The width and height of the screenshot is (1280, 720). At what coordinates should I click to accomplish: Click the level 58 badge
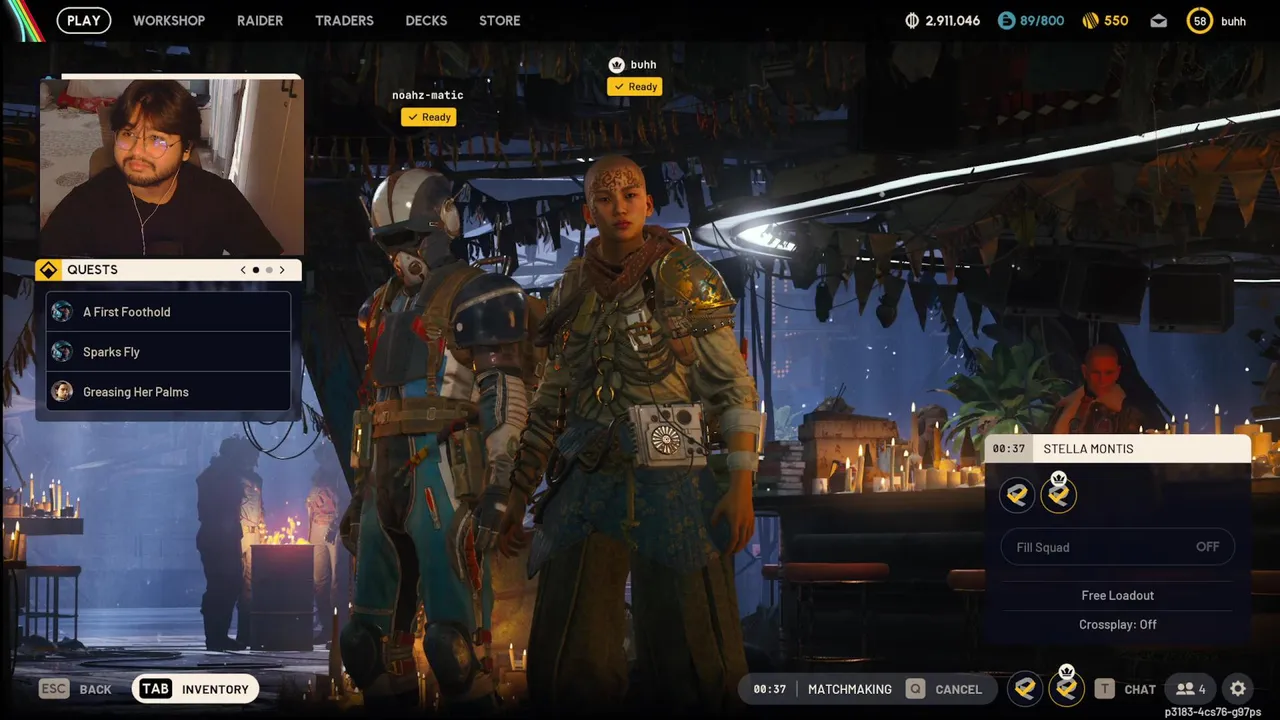[1199, 20]
